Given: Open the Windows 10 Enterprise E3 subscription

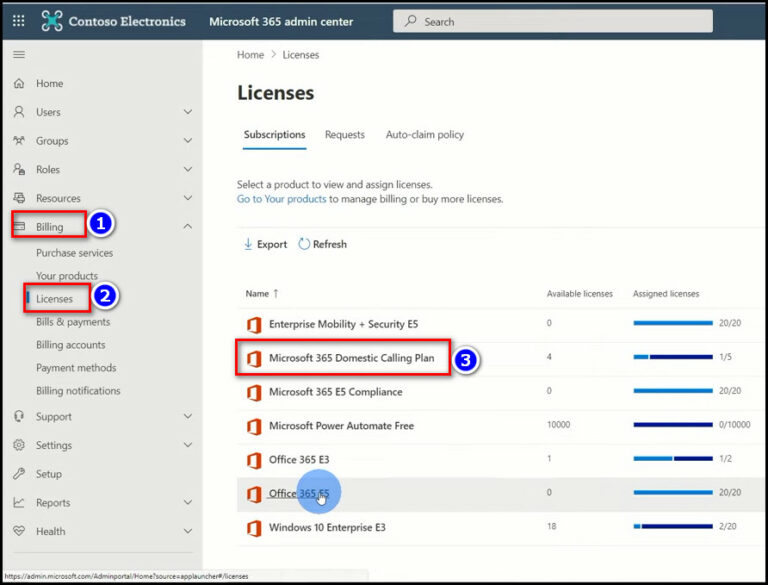Looking at the screenshot, I should pyautogui.click(x=327, y=528).
